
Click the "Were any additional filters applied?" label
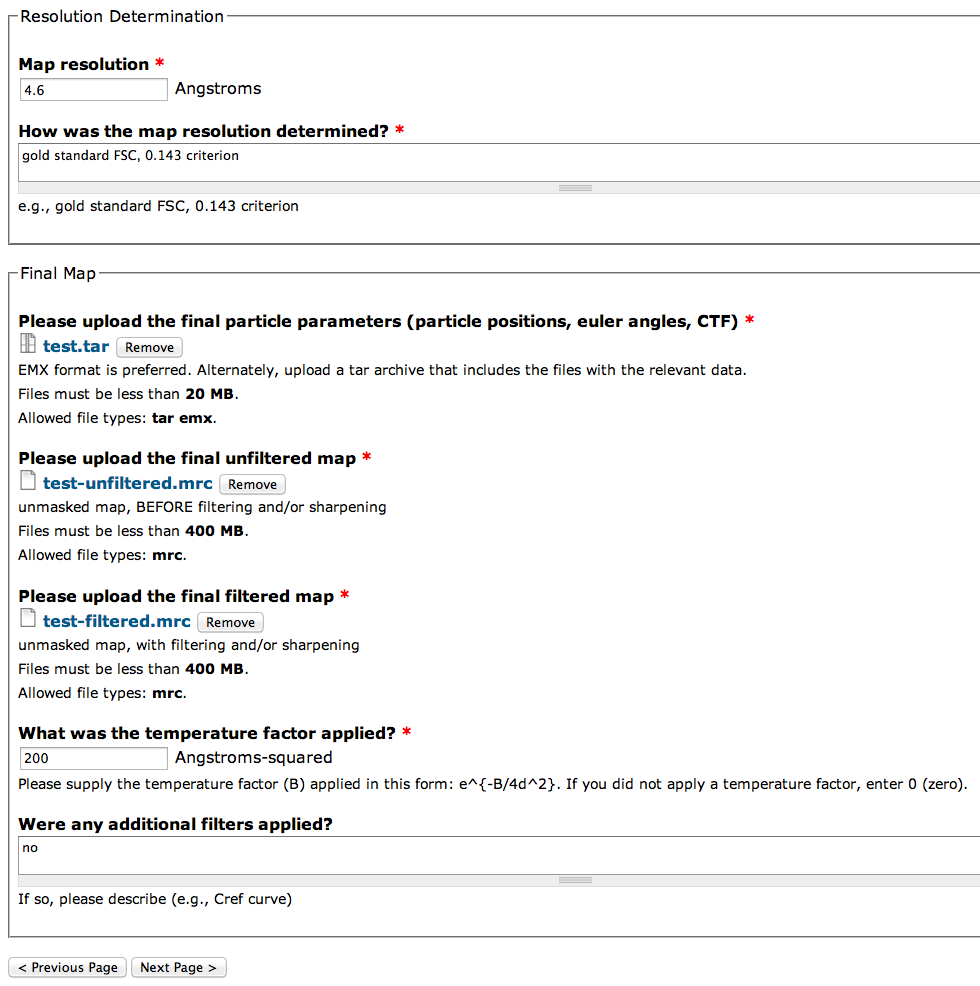pyautogui.click(x=175, y=824)
